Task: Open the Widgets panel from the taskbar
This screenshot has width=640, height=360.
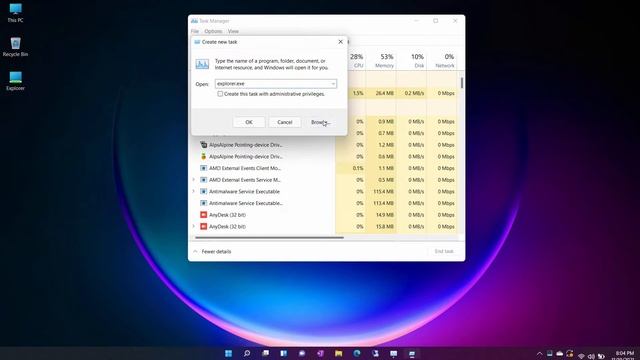Action: tap(284, 353)
